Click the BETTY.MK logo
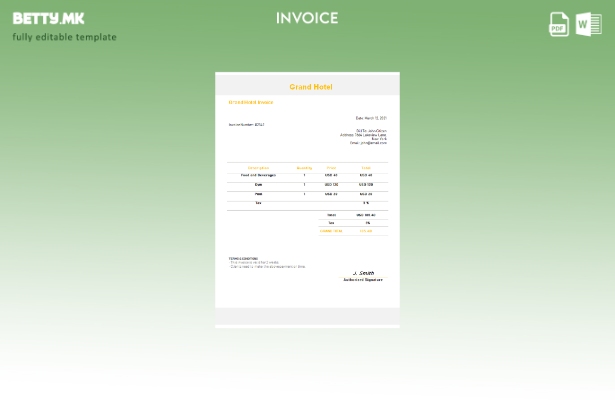Image resolution: width=615 pixels, height=400 pixels. (x=48, y=18)
